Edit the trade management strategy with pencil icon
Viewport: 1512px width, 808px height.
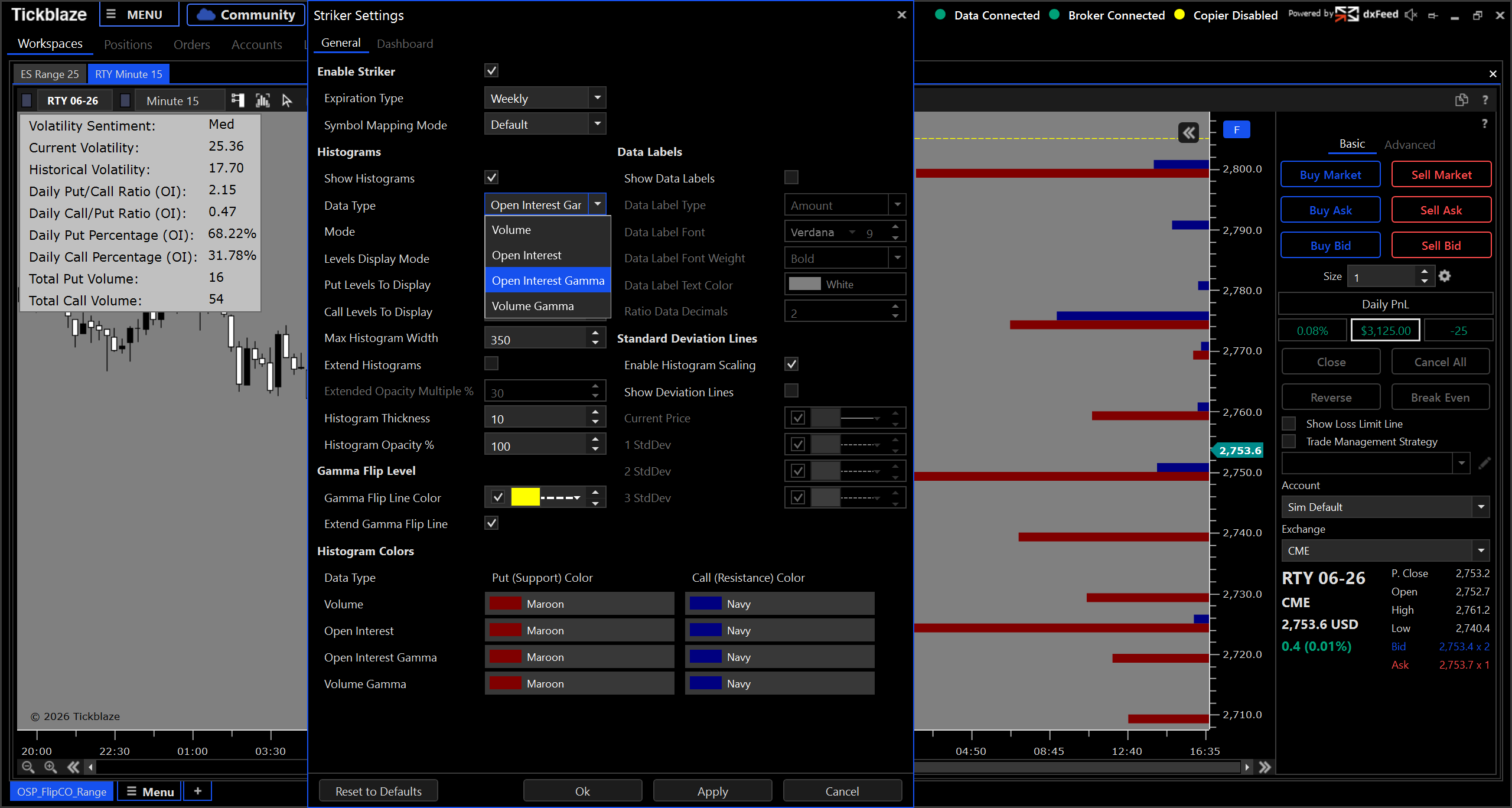point(1484,463)
